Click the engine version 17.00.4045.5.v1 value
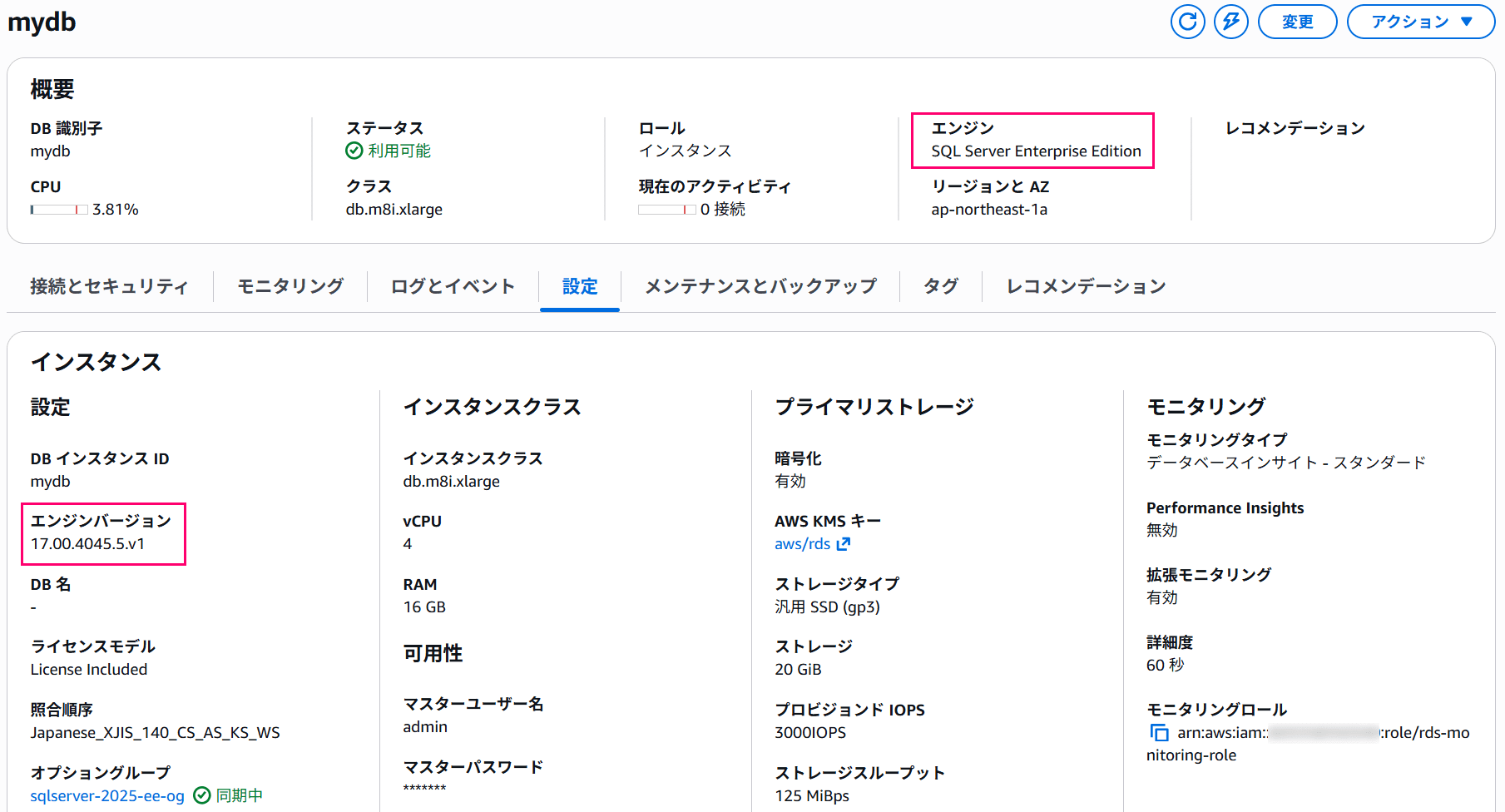Image resolution: width=1505 pixels, height=812 pixels. point(87,544)
